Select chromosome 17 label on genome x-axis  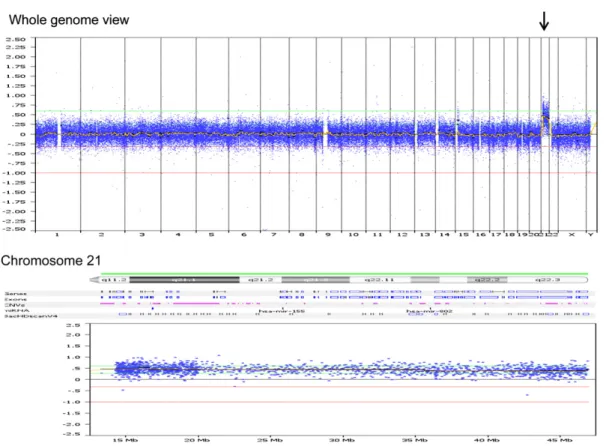tap(497, 235)
